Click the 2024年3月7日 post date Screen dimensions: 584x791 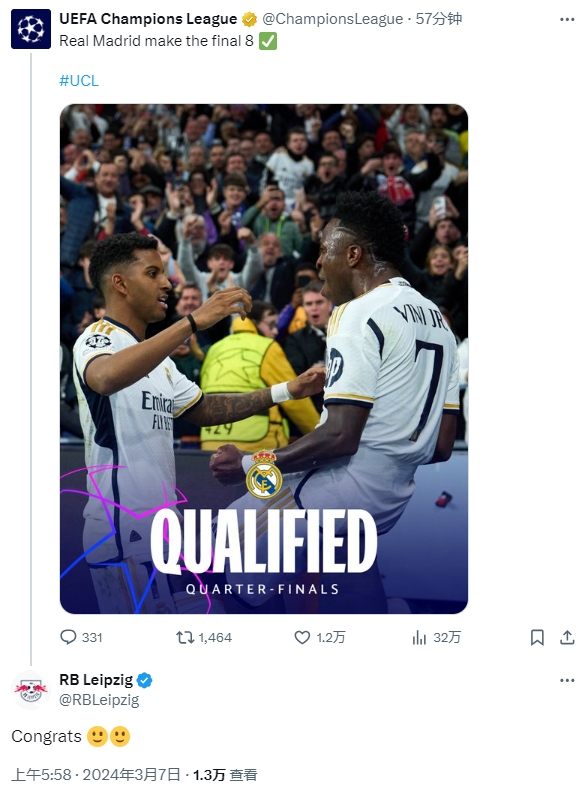click(x=131, y=774)
